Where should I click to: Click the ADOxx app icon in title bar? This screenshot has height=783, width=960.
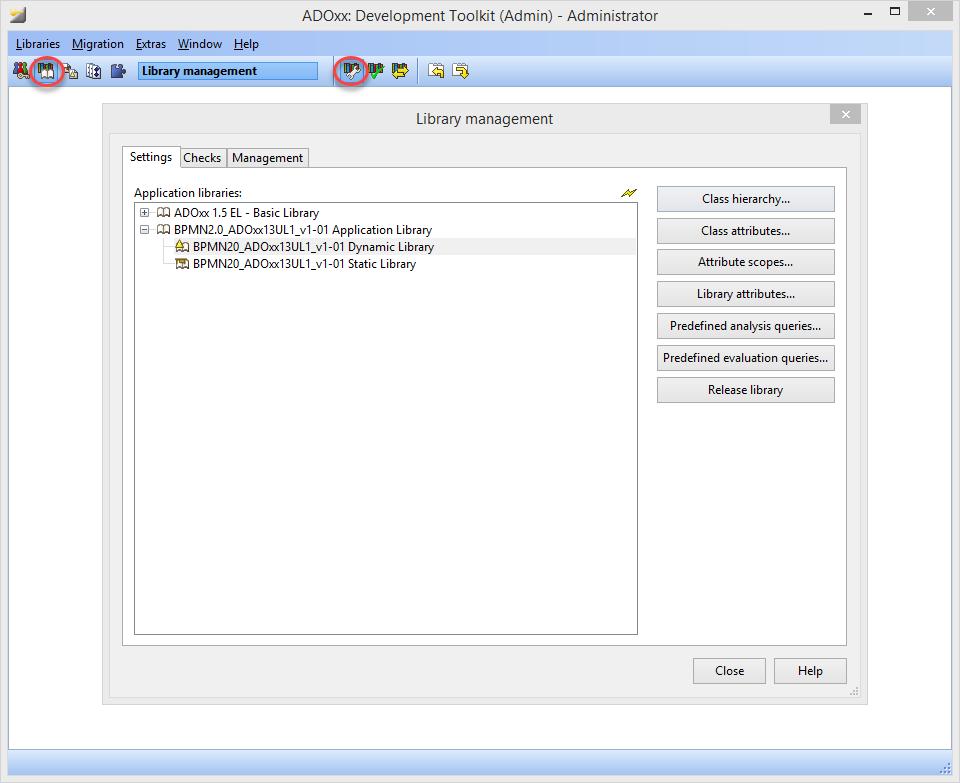click(18, 15)
